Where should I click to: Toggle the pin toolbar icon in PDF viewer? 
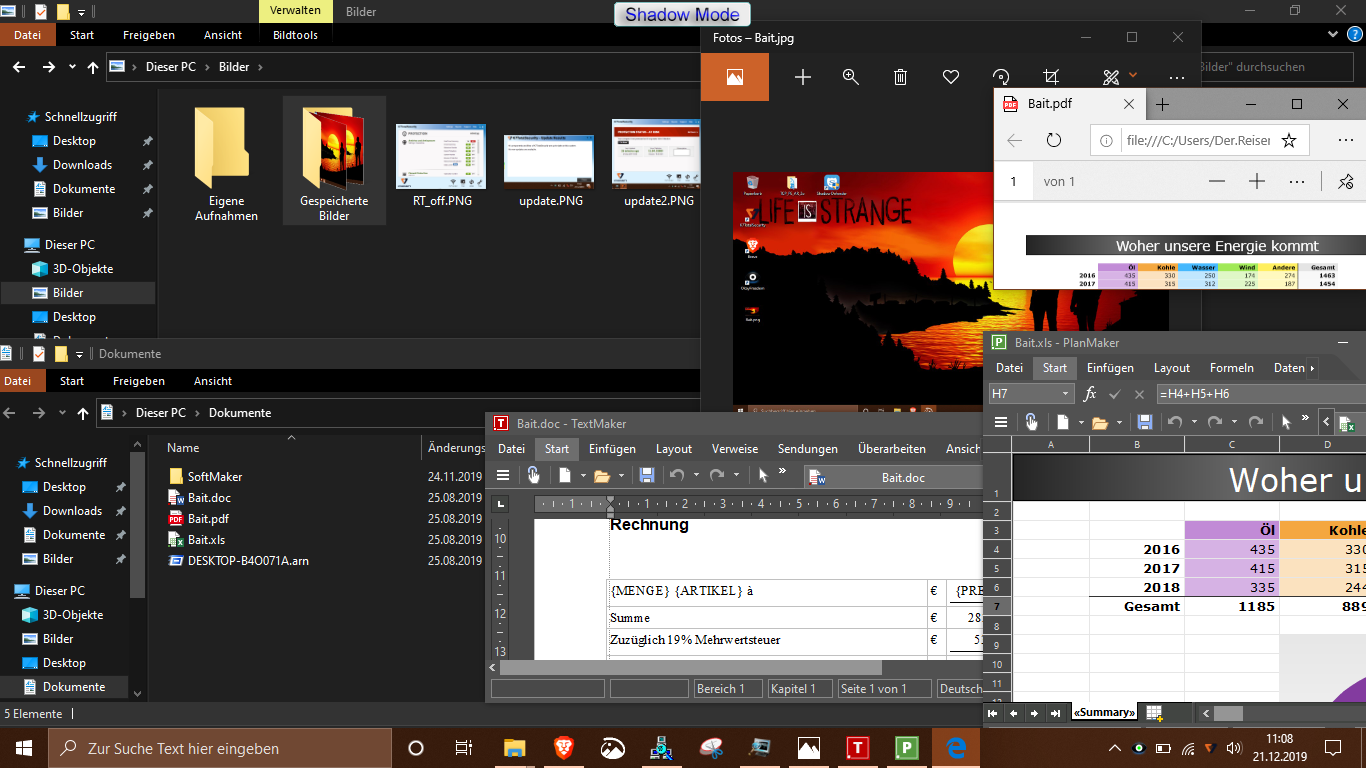click(x=1345, y=181)
